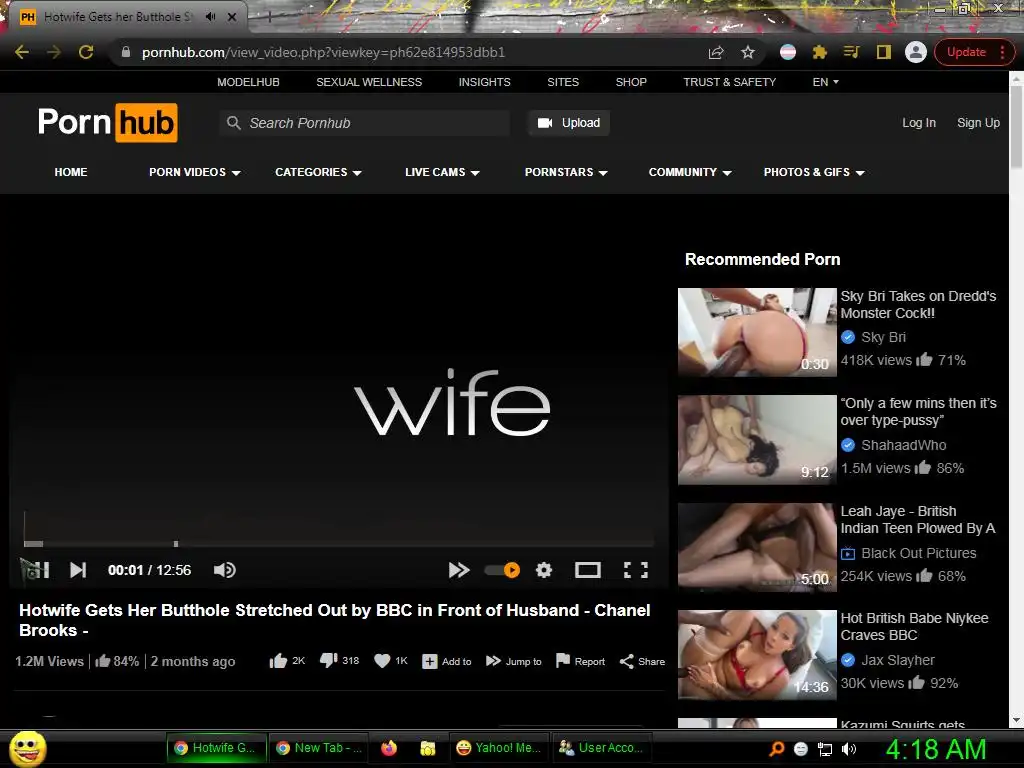Dislike the video with the thumbs down 318 button

click(x=339, y=661)
